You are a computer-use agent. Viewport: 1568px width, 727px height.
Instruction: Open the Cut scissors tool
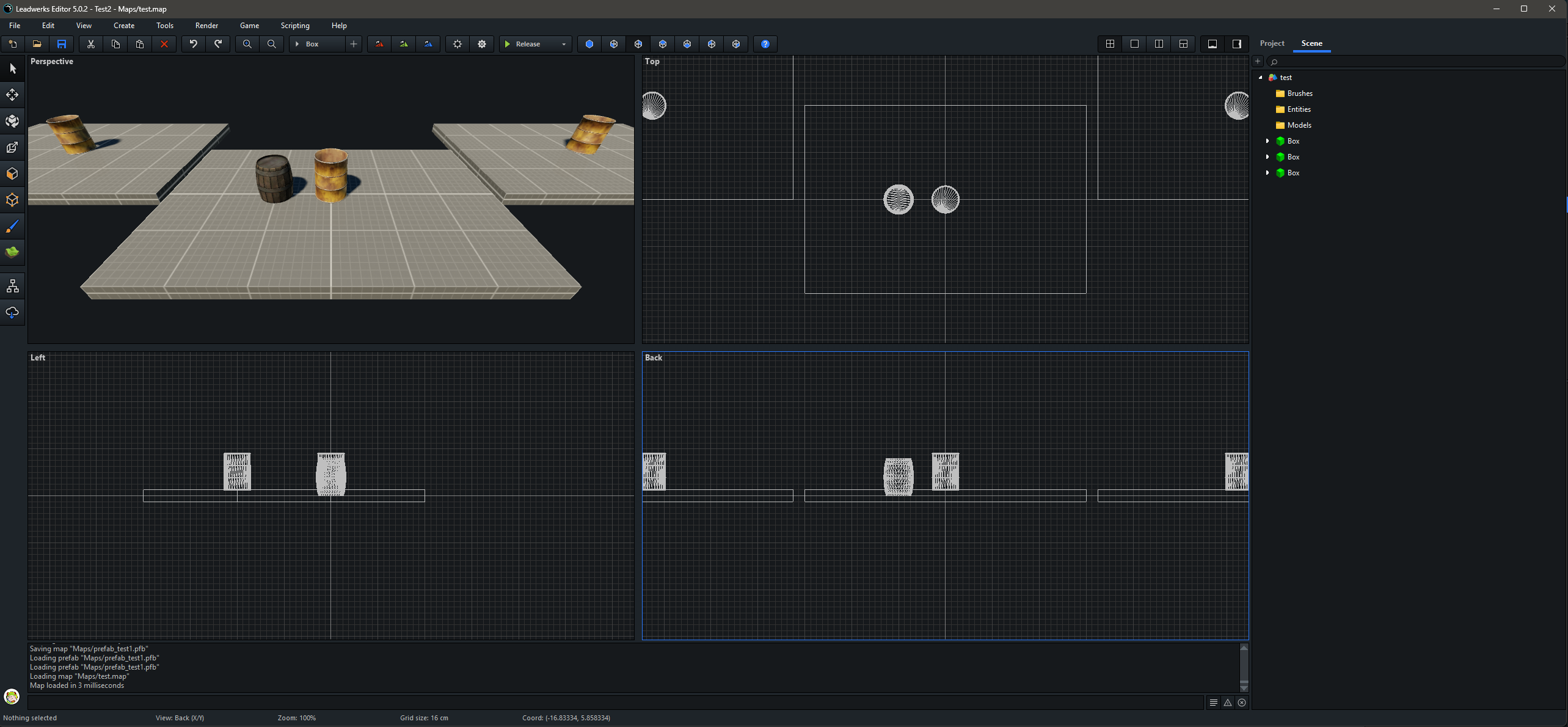[x=90, y=44]
